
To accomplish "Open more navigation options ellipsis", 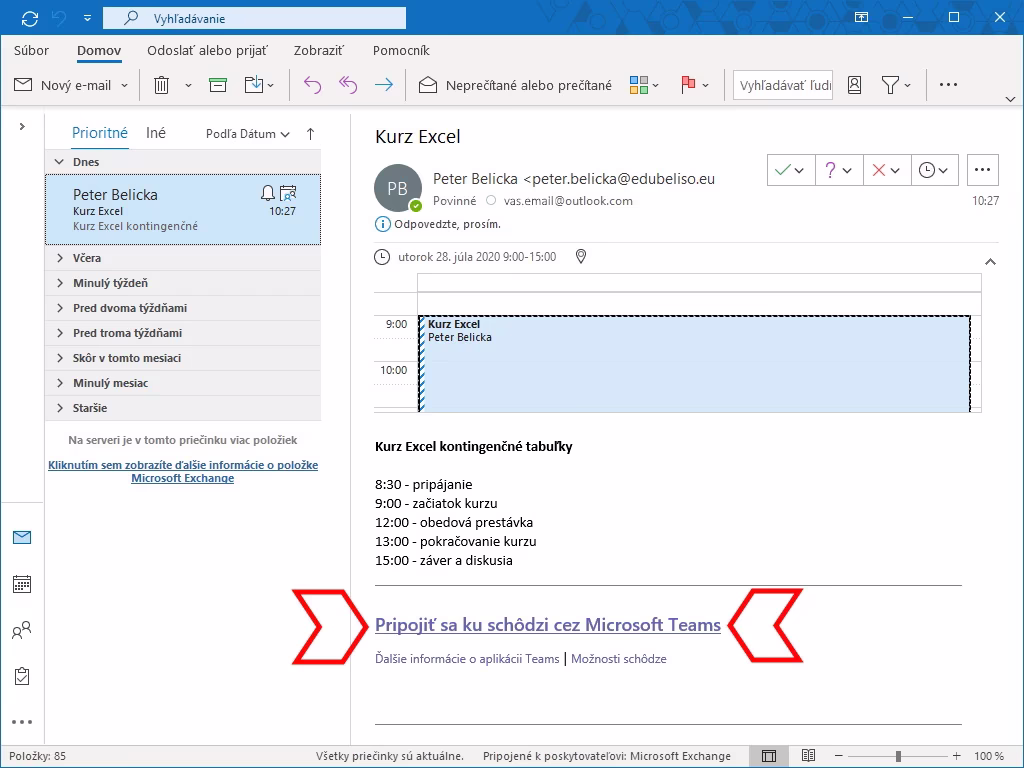I will point(22,722).
